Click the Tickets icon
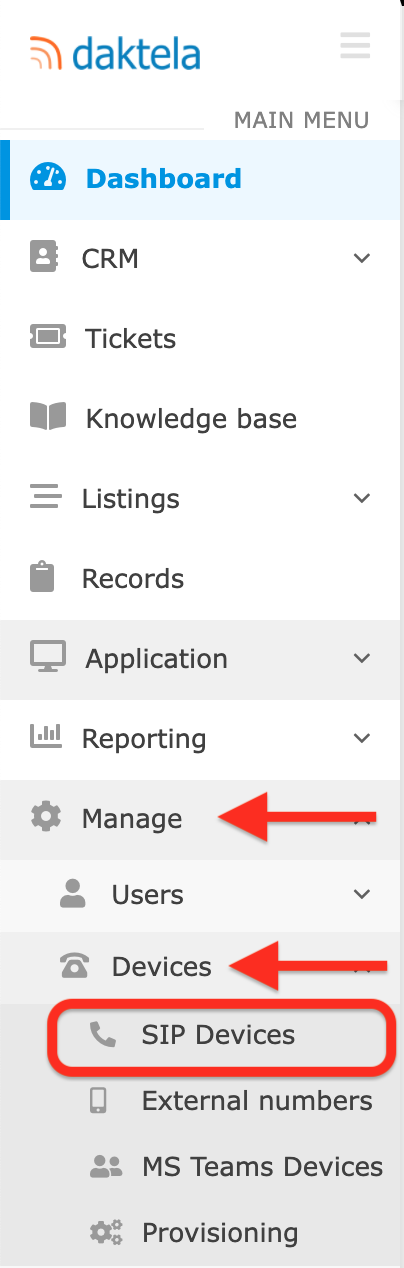Image resolution: width=404 pixels, height=1268 pixels. (x=47, y=338)
